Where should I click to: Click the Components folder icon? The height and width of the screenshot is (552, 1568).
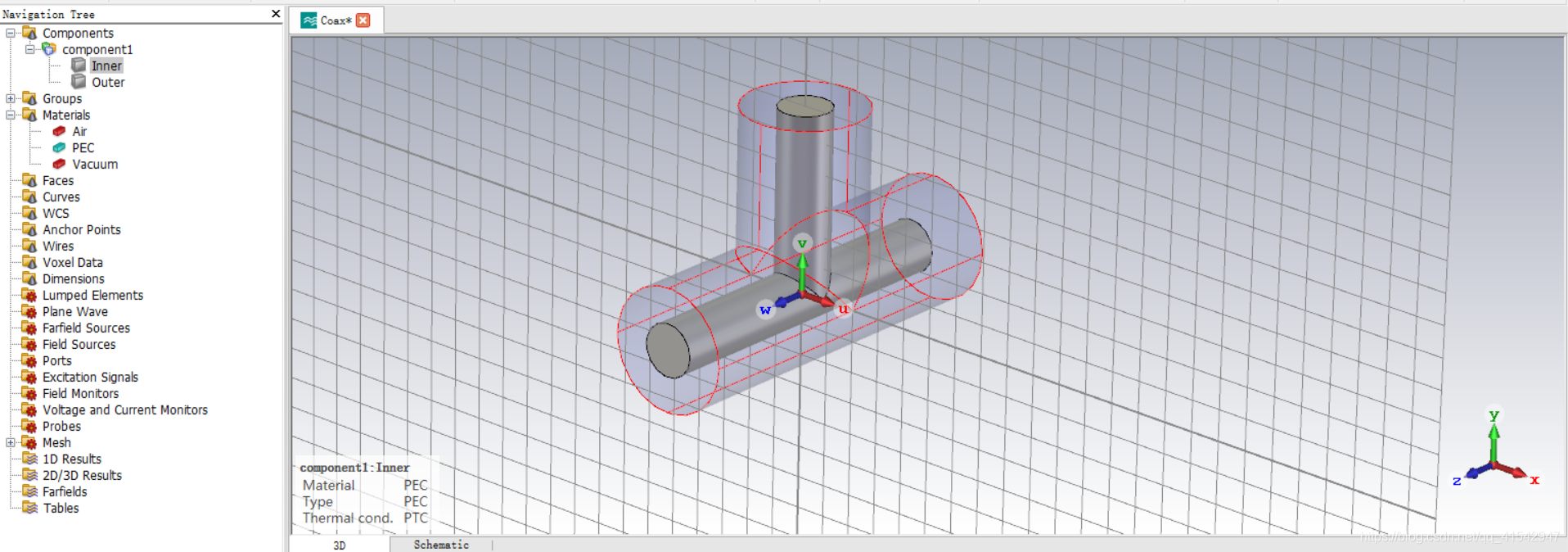coord(29,33)
